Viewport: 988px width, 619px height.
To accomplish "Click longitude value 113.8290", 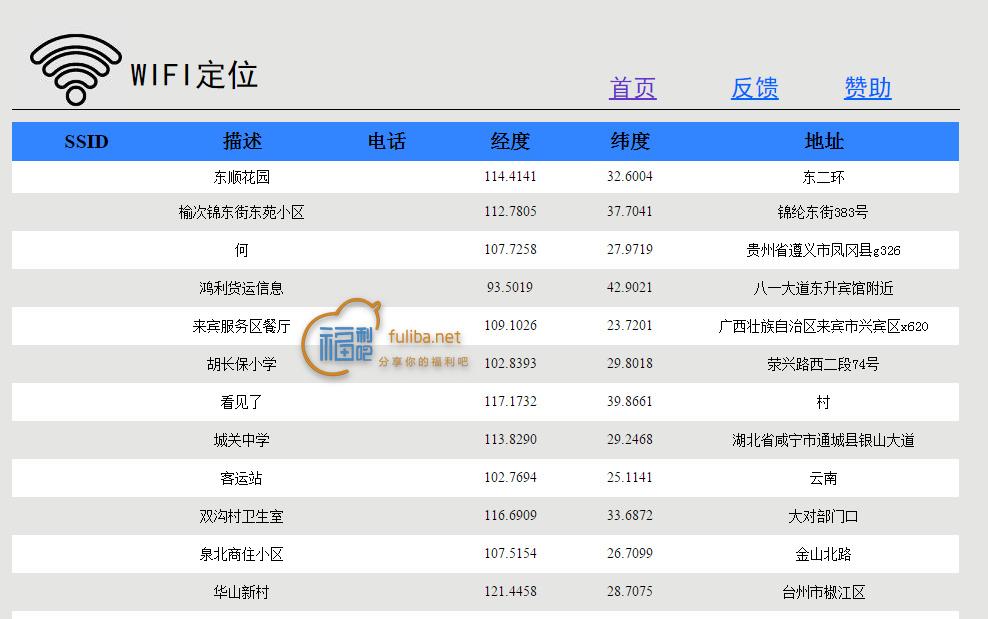I will [510, 439].
